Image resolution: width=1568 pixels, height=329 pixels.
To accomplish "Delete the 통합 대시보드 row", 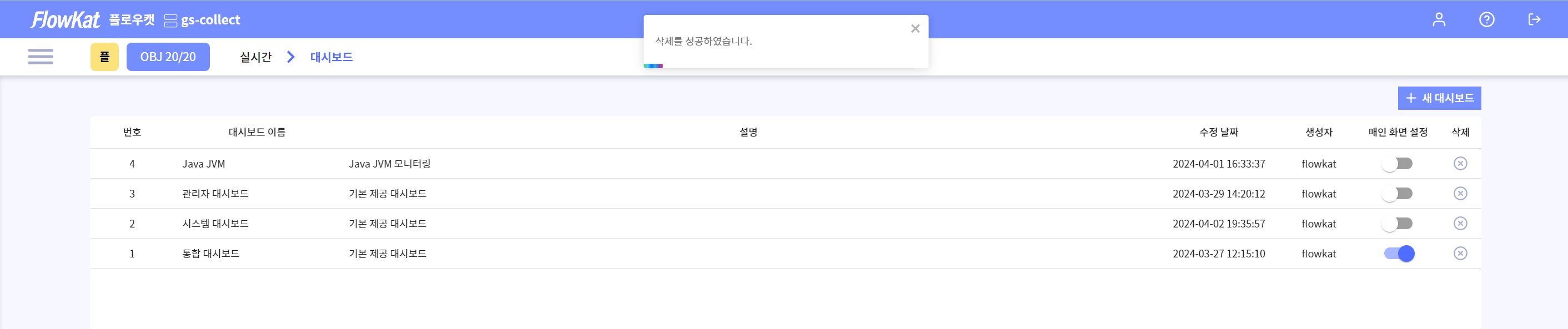I will [x=1460, y=254].
